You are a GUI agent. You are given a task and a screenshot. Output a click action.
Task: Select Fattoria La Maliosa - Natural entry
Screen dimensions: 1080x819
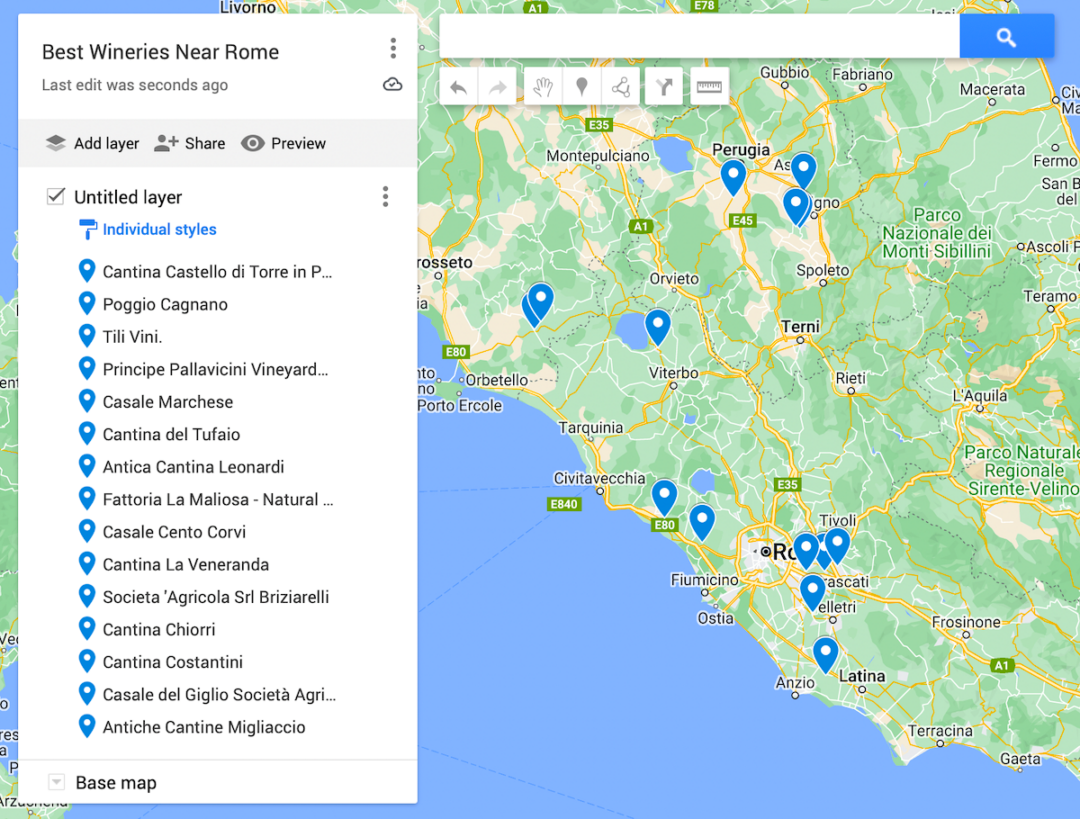point(218,499)
